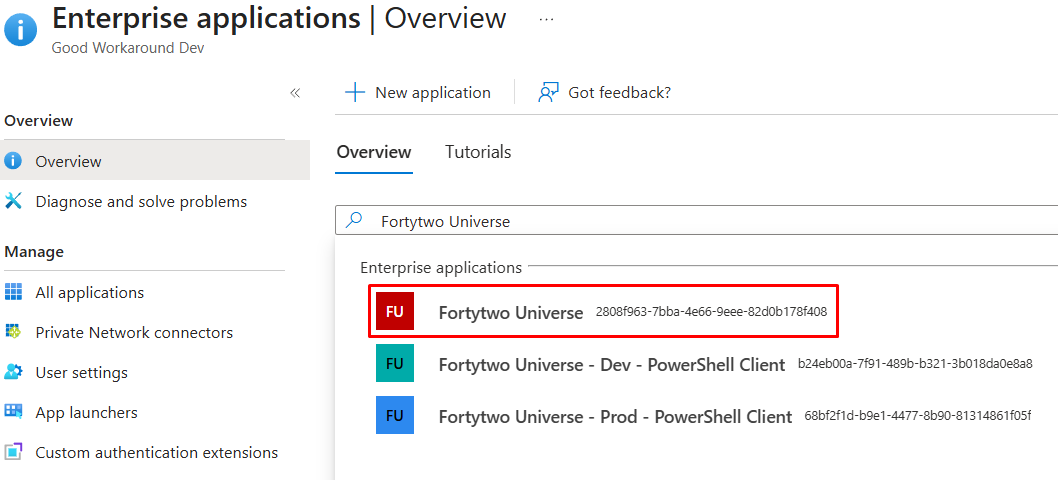Click the Diagnose and solve problems wrench icon

(x=13, y=201)
